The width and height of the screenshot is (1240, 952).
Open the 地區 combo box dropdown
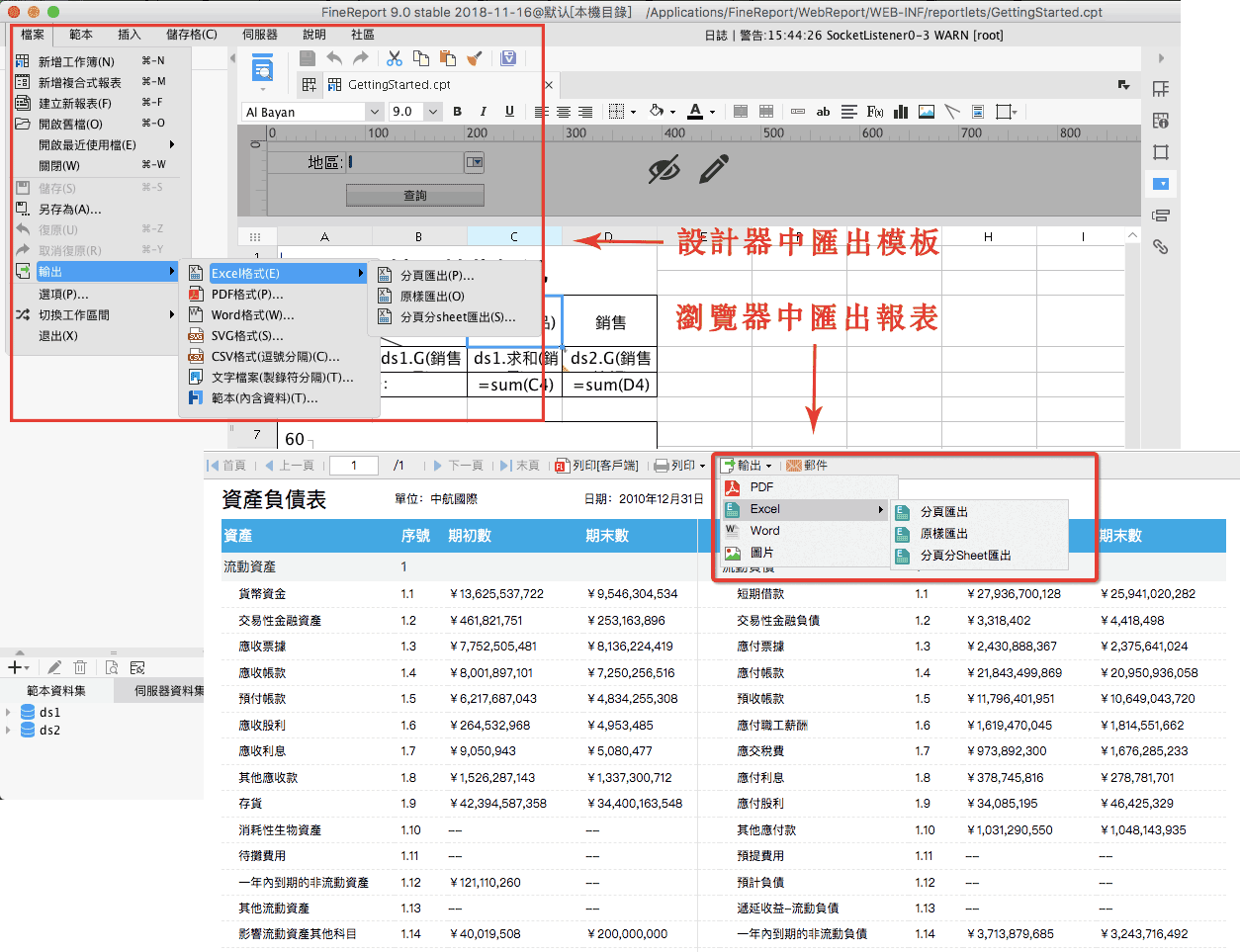coord(475,162)
